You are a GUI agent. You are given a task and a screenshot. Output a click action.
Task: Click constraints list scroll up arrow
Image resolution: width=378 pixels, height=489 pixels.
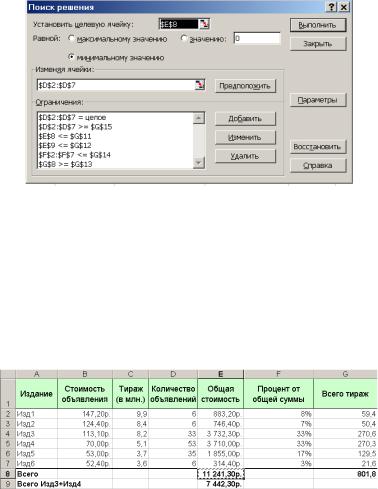click(x=199, y=118)
